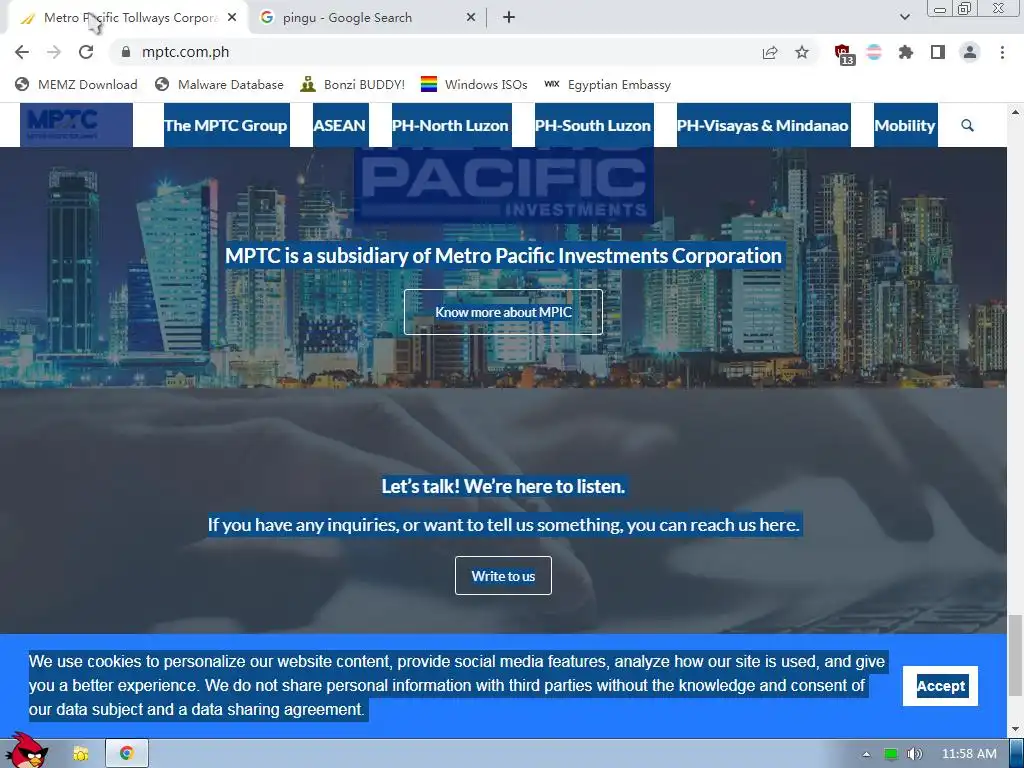Expand the tab search dropdown arrow
This screenshot has width=1024, height=768.
pos(904,17)
